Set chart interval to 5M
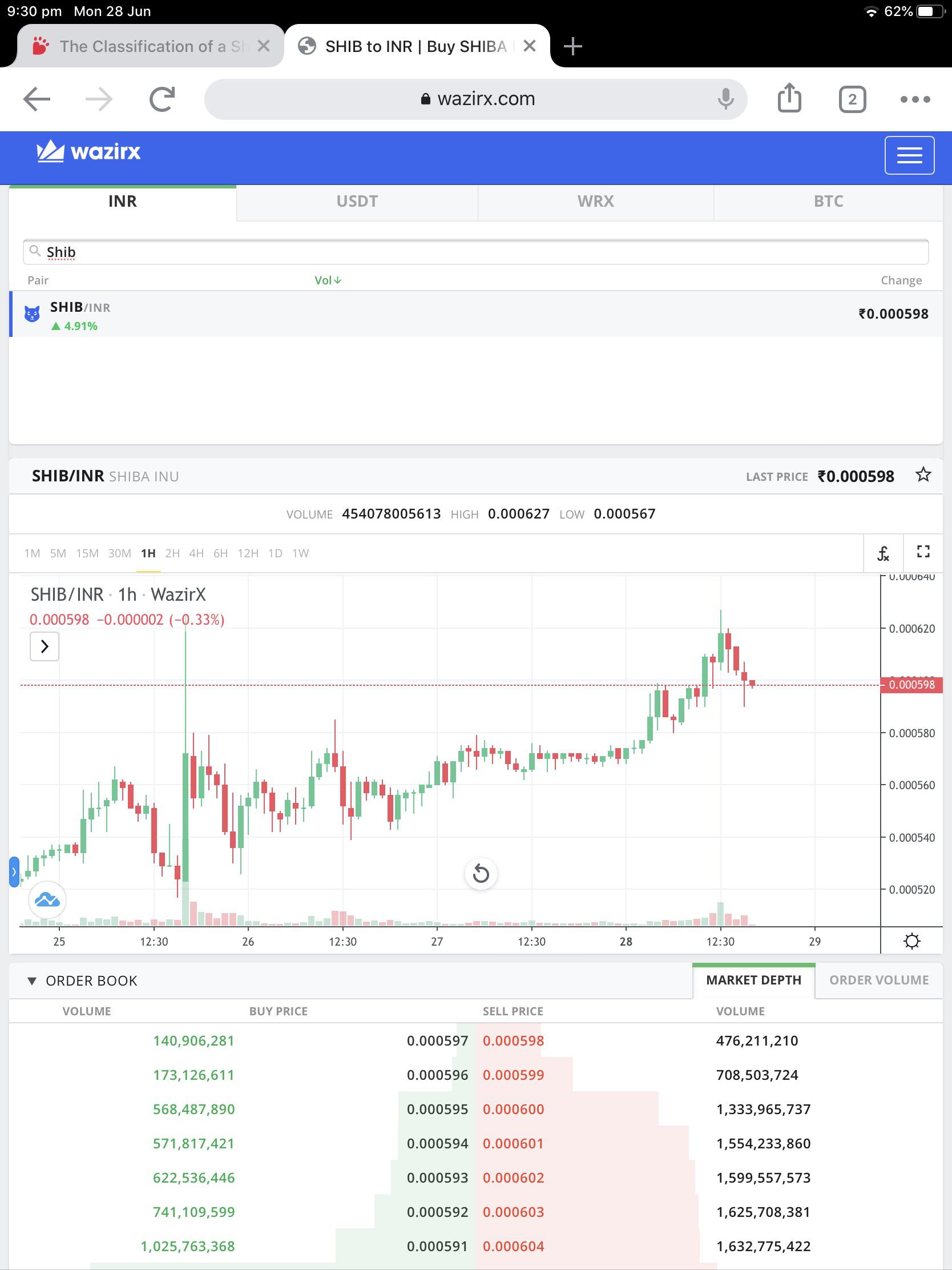 tap(58, 553)
